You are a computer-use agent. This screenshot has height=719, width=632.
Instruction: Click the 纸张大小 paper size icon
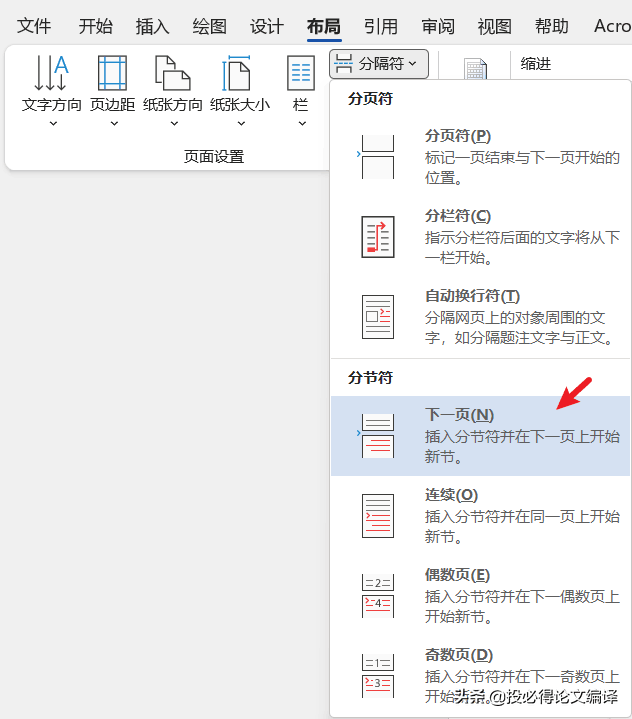coord(237,72)
